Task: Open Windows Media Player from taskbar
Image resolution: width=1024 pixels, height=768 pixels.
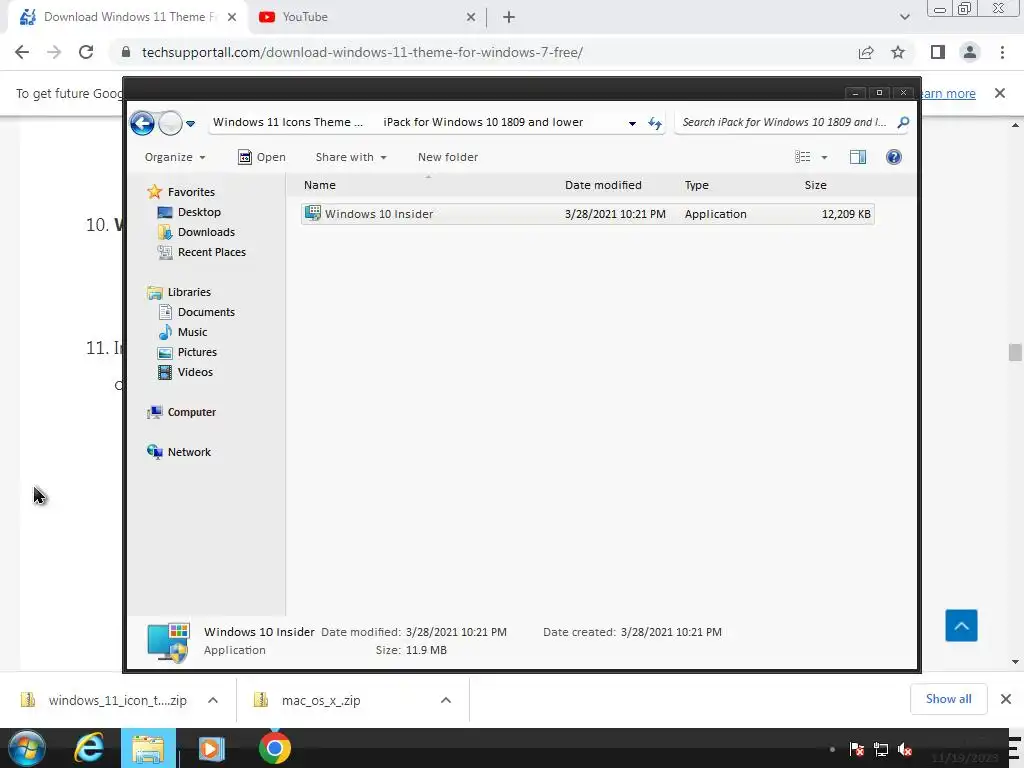Action: (x=211, y=748)
